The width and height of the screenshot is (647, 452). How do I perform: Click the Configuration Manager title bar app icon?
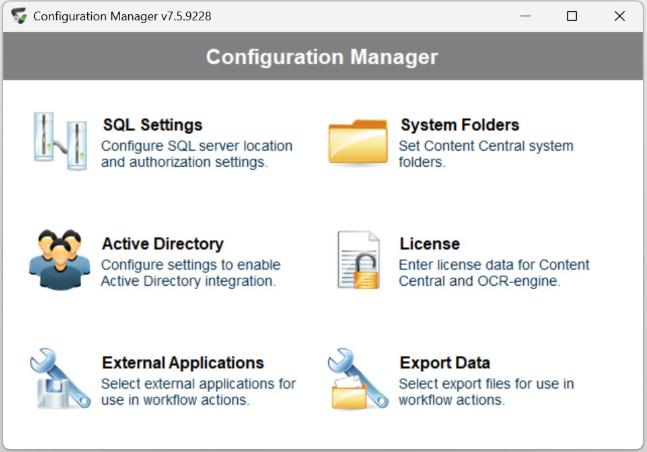coord(19,16)
